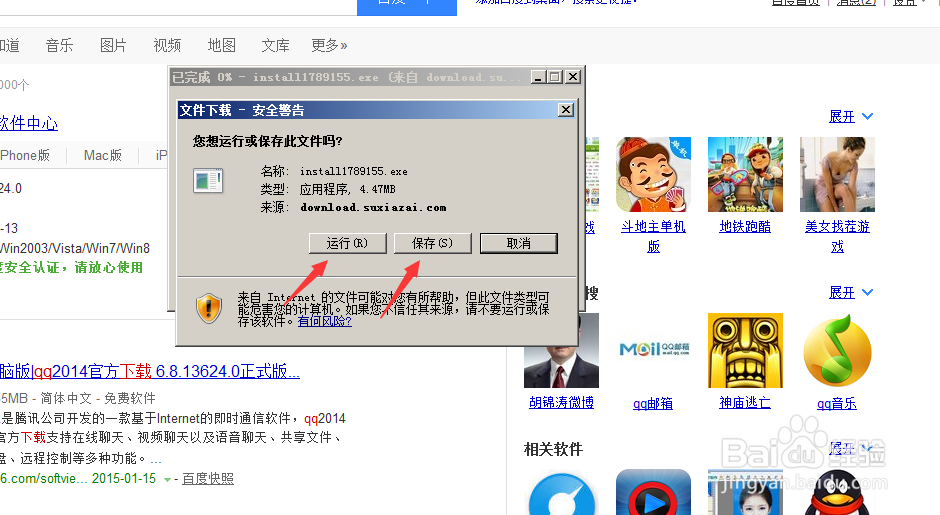Image resolution: width=940 pixels, height=515 pixels.
Task: Open the qq音乐 link
Action: point(837,403)
